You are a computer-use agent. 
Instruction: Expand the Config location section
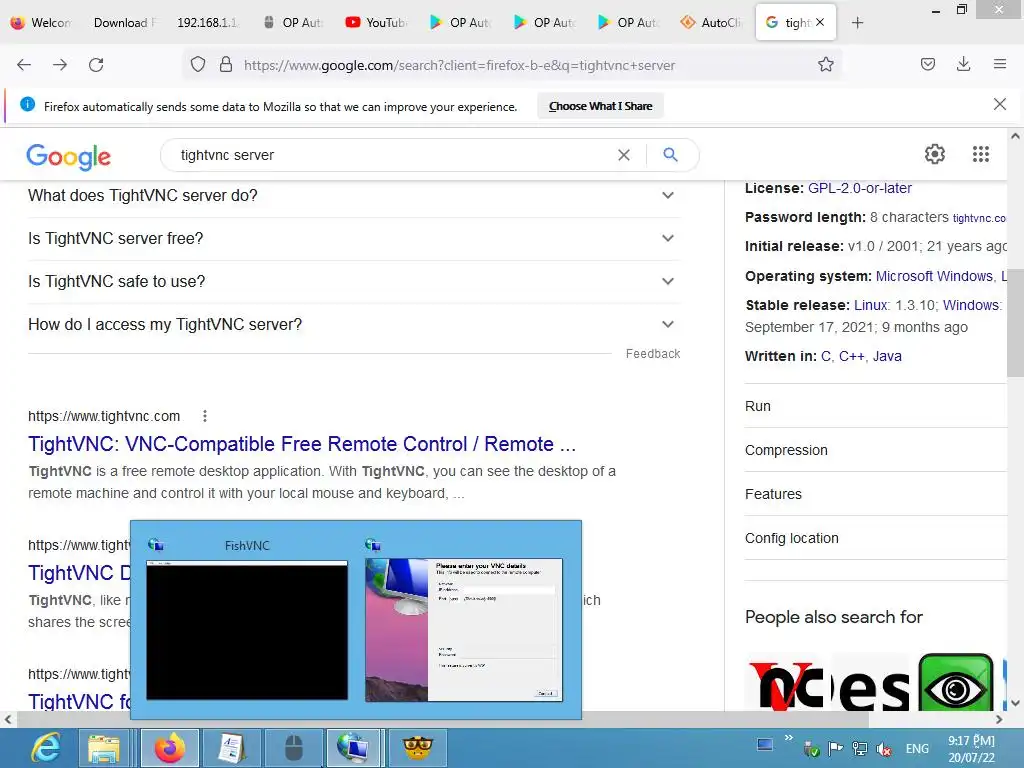[x=876, y=538]
